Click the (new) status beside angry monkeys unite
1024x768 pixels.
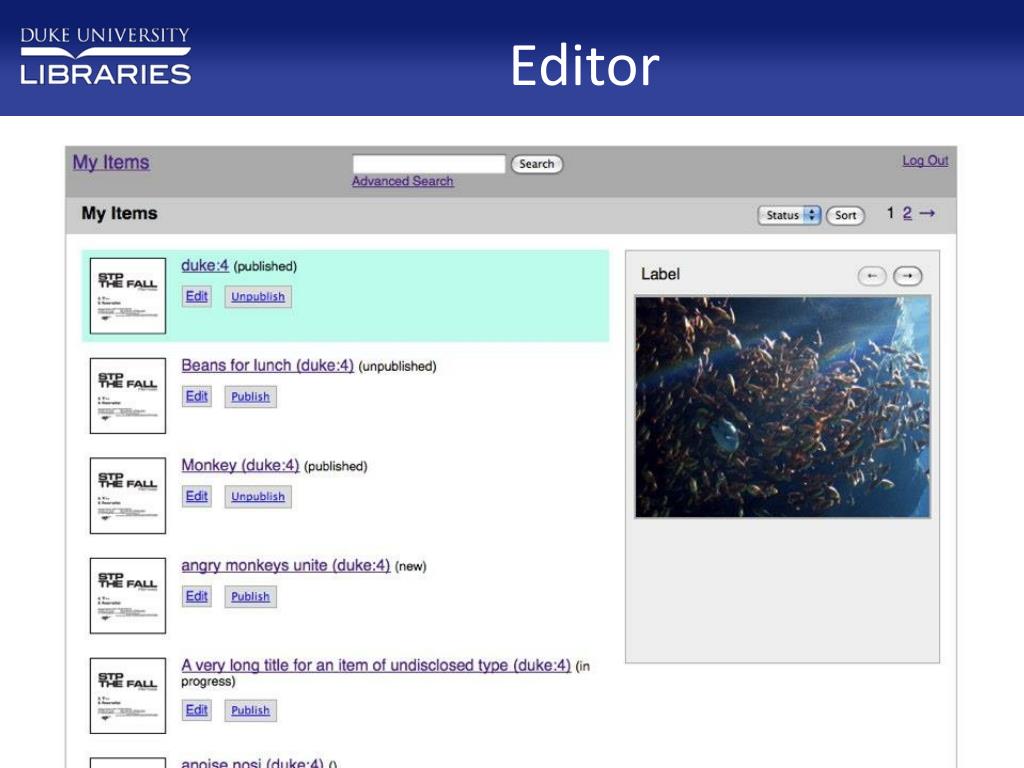coord(411,566)
